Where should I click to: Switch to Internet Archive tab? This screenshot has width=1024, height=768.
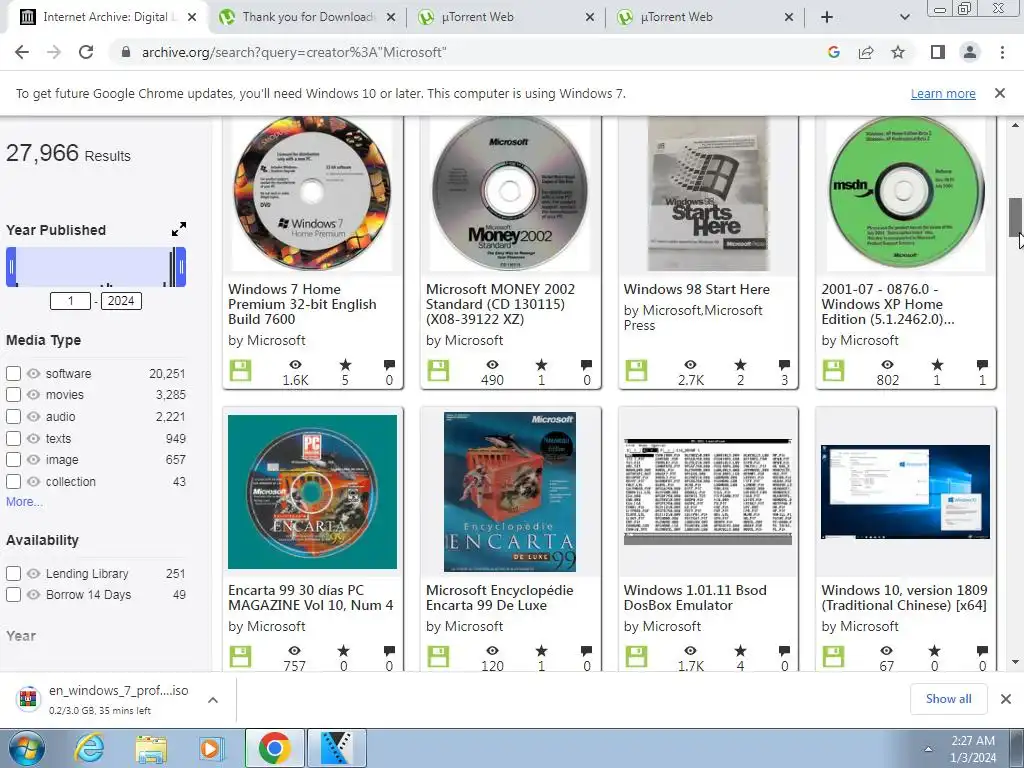point(108,17)
